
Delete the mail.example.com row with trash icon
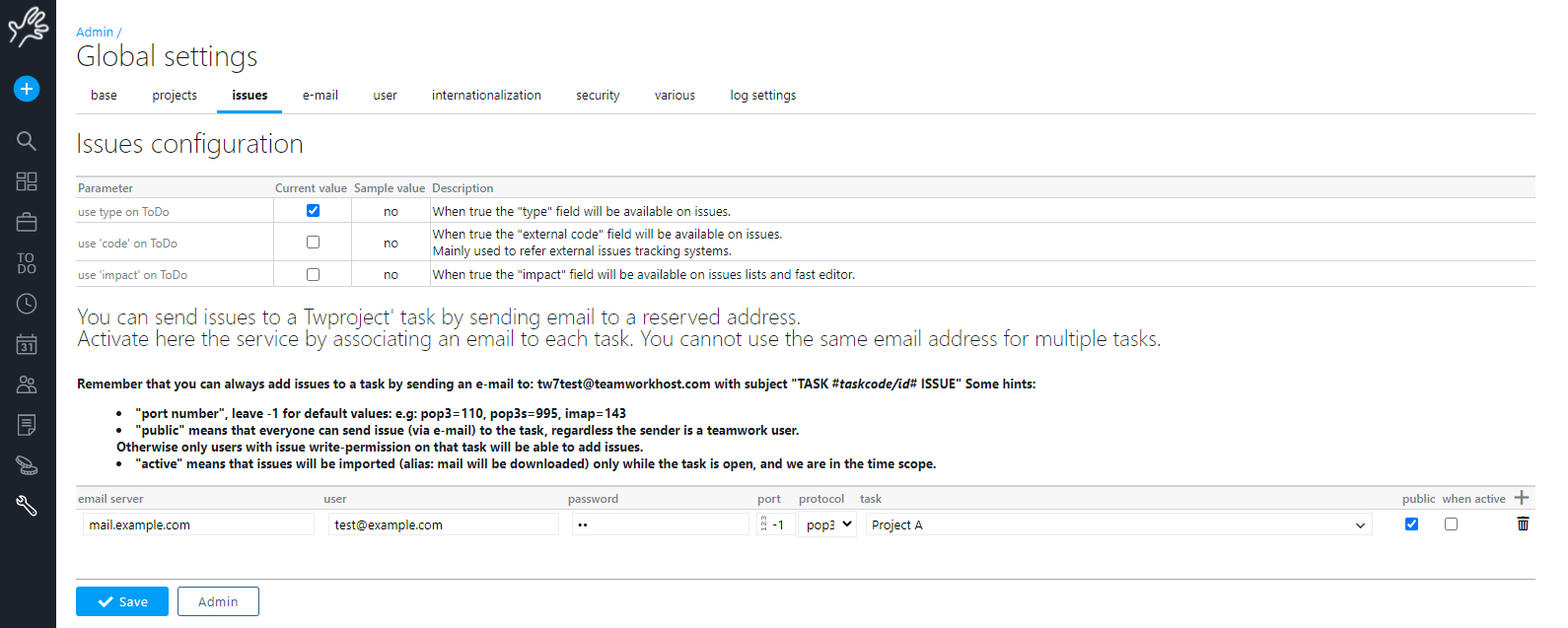pyautogui.click(x=1523, y=523)
